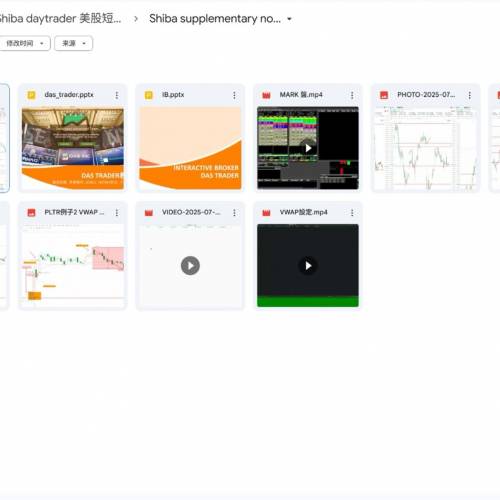This screenshot has height=500, width=500.
Task: Click the PLTR VWAP image file icon
Action: (31, 212)
